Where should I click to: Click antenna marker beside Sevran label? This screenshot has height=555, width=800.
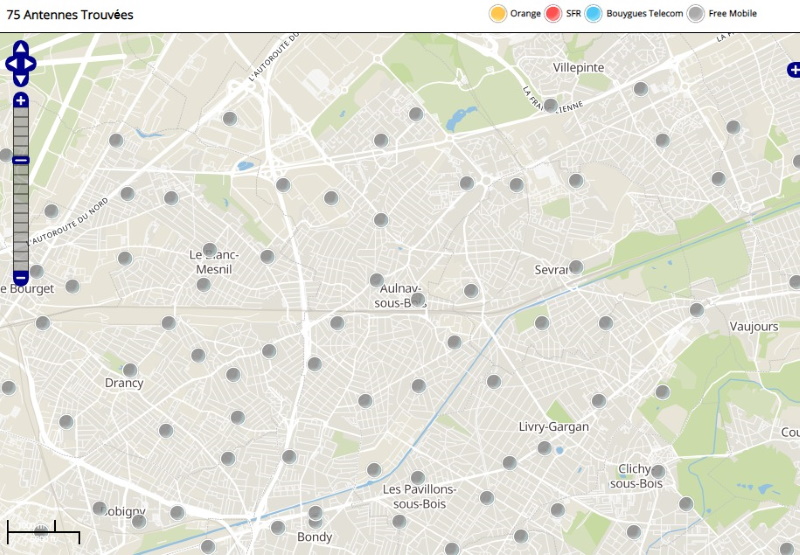click(x=576, y=267)
